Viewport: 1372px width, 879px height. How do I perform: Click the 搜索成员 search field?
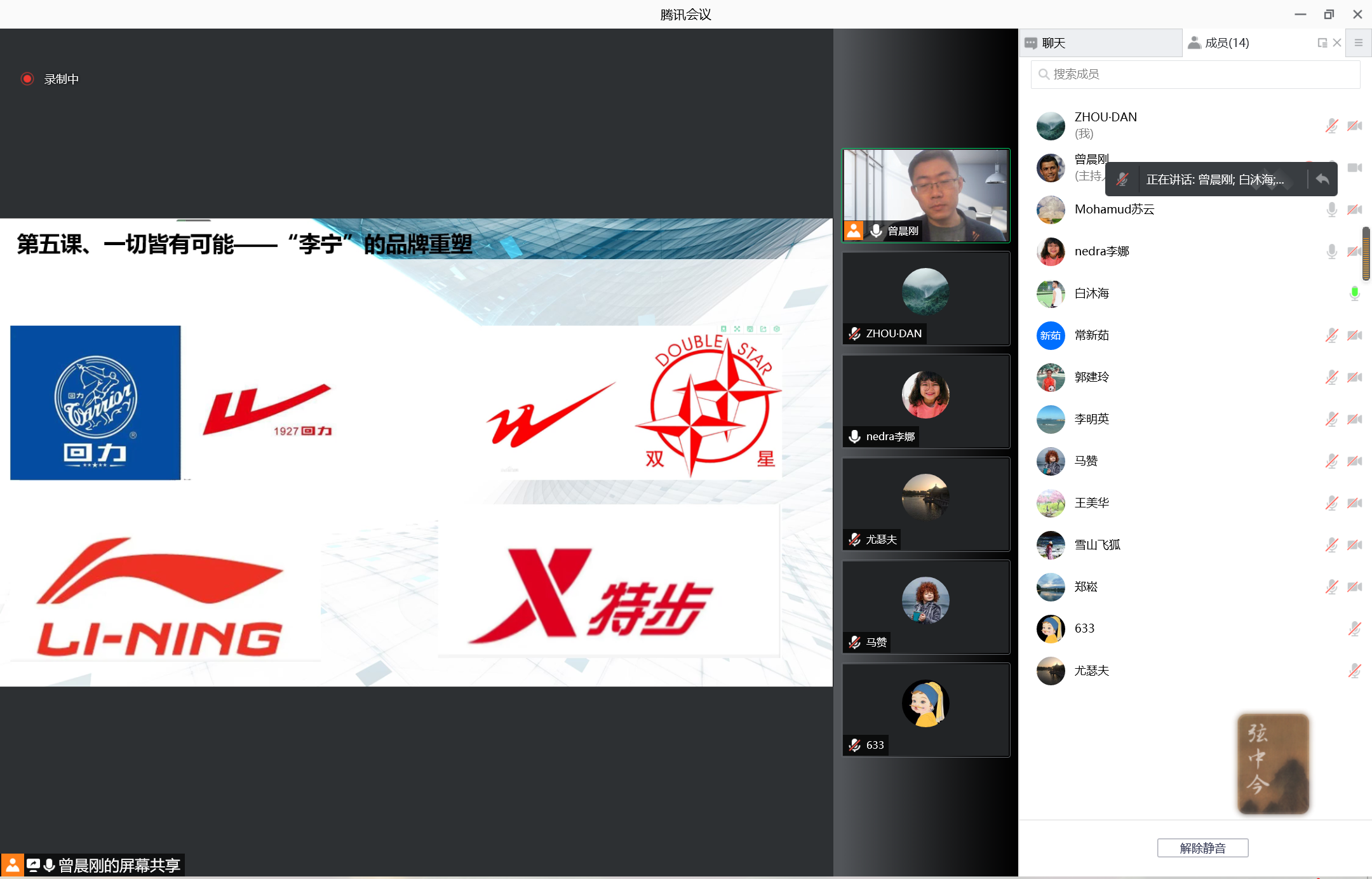point(1195,74)
